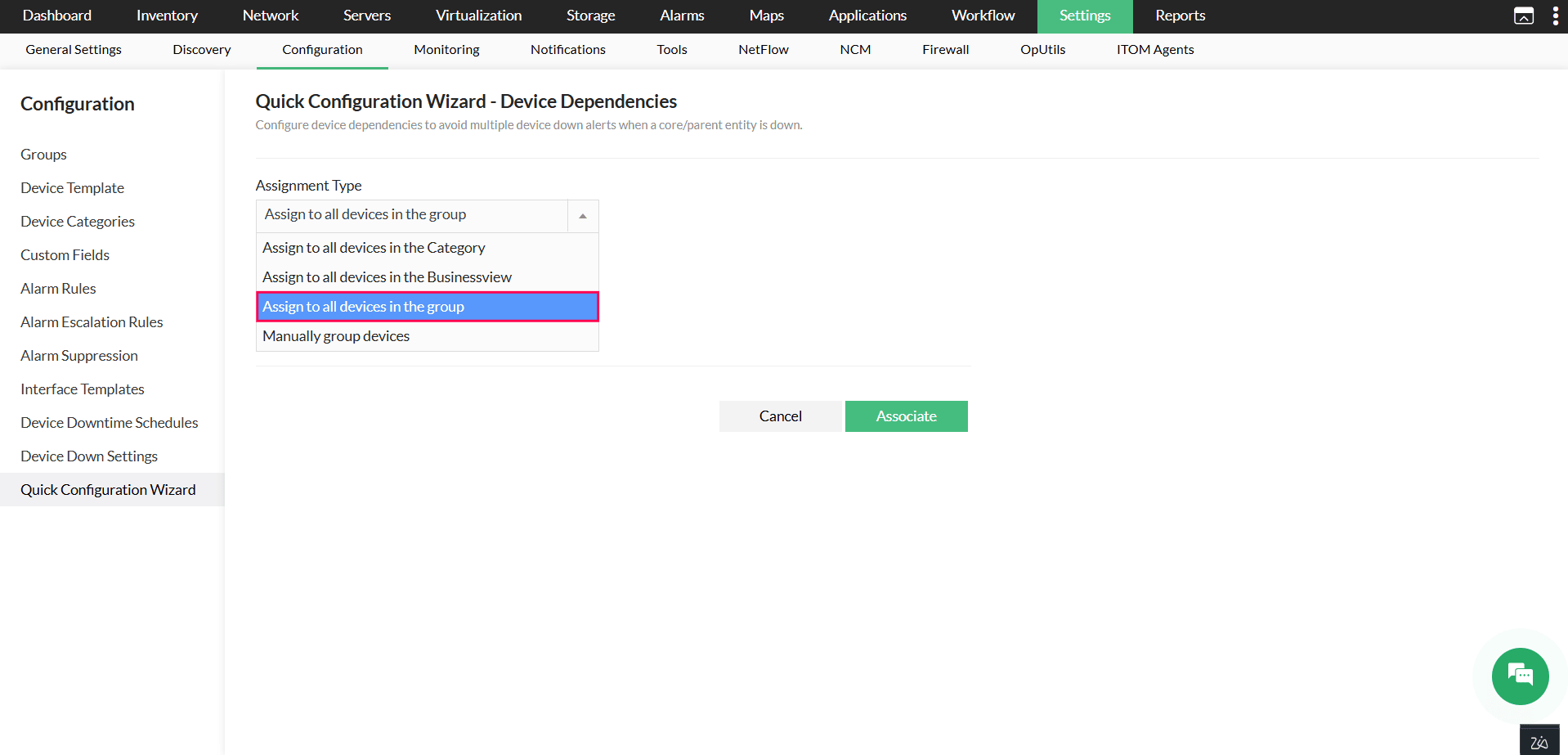
Task: Open the Zia assistant at bottom right
Action: coord(1539,739)
